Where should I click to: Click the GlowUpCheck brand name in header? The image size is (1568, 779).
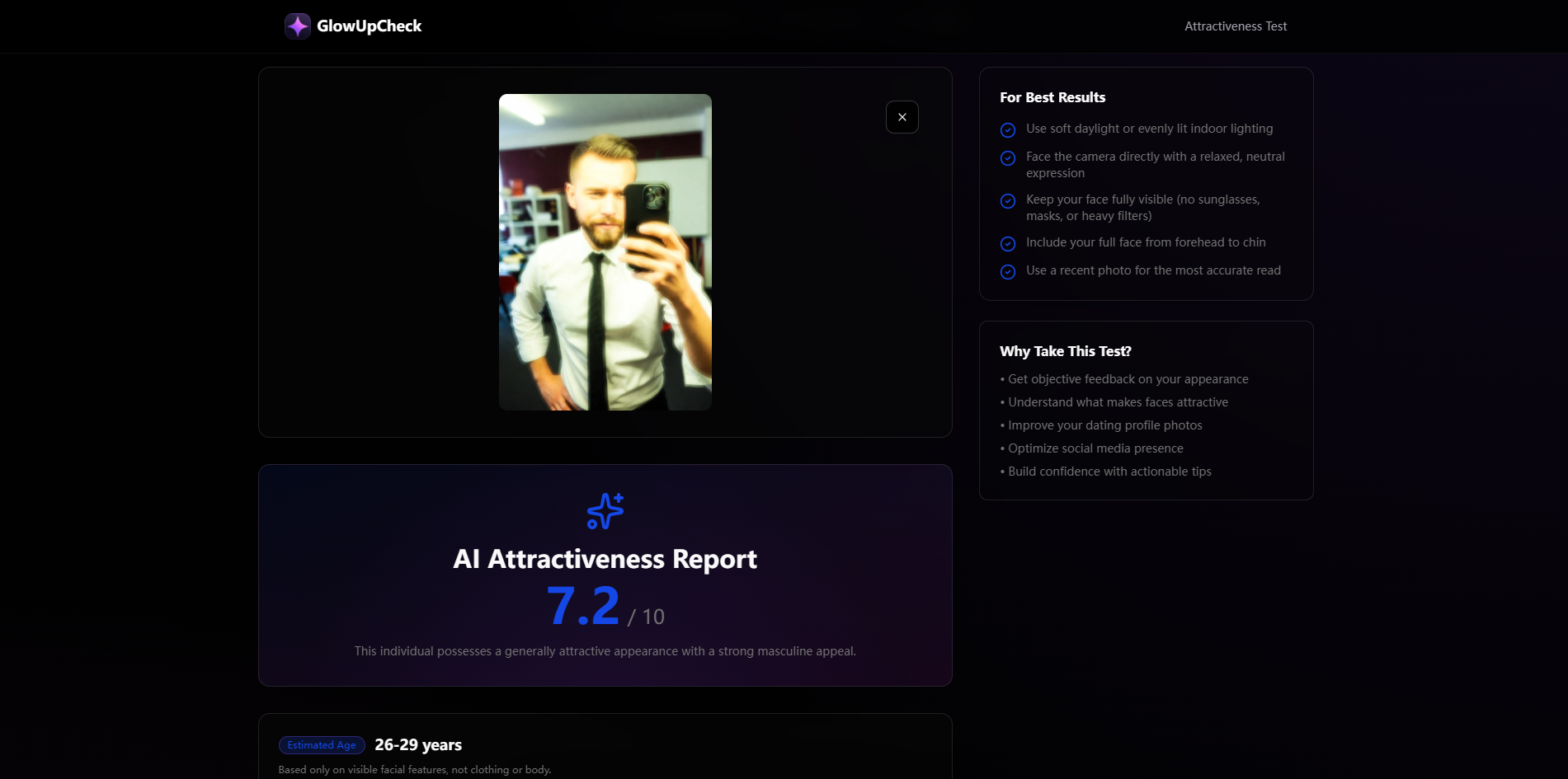(370, 26)
